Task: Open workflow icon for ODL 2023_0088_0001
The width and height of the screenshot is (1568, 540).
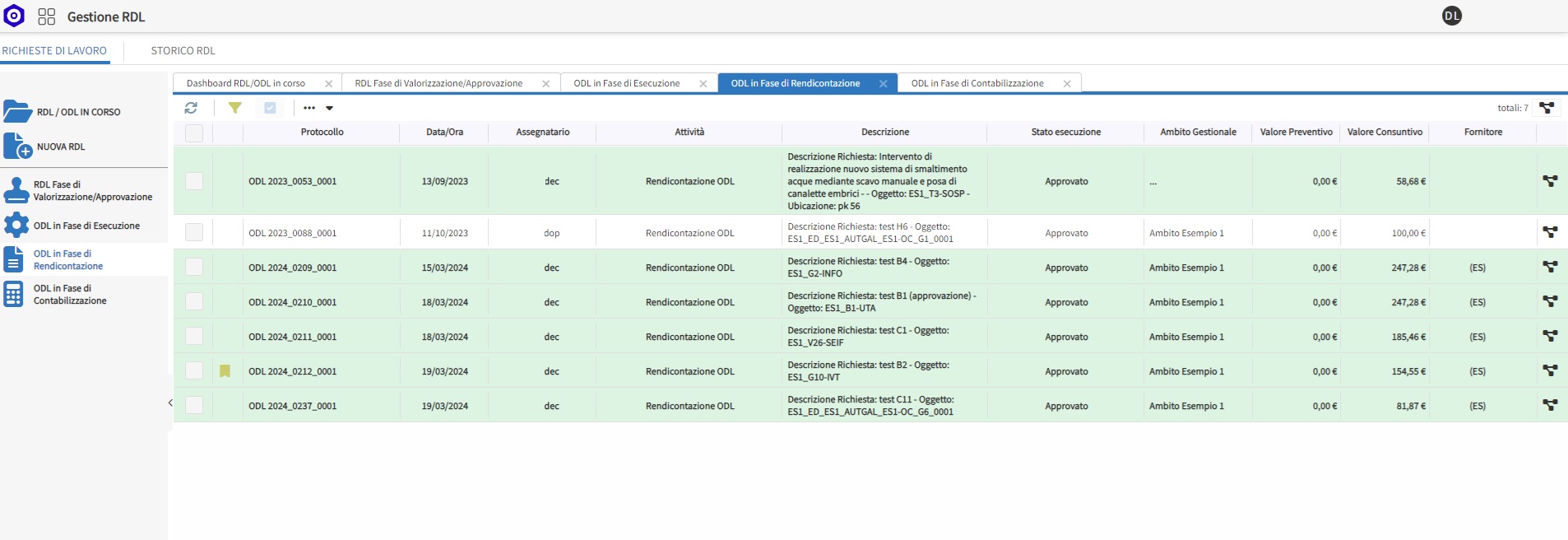Action: 1550,233
